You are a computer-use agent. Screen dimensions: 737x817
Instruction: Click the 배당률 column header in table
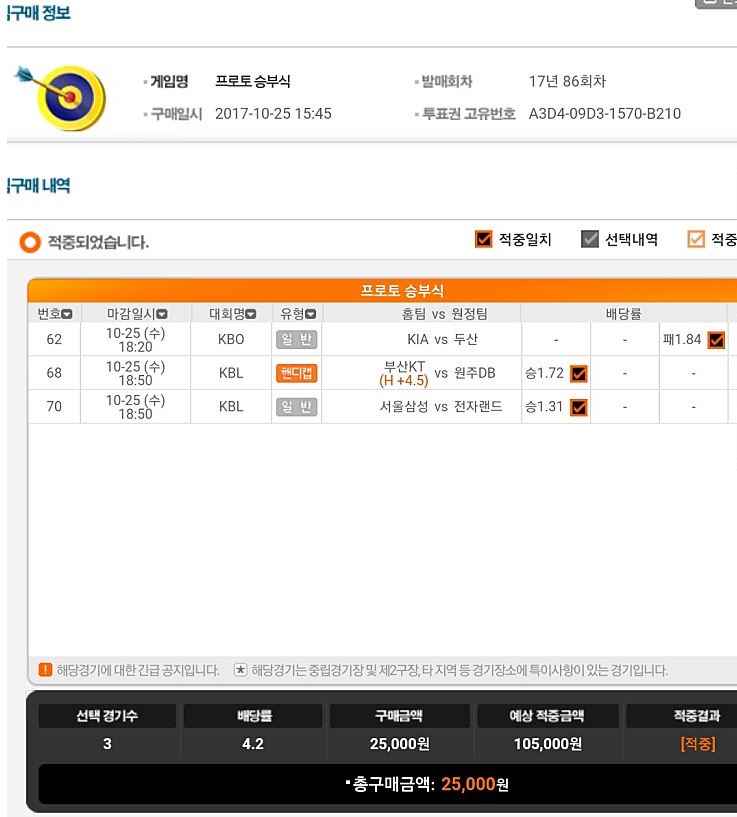[623, 314]
